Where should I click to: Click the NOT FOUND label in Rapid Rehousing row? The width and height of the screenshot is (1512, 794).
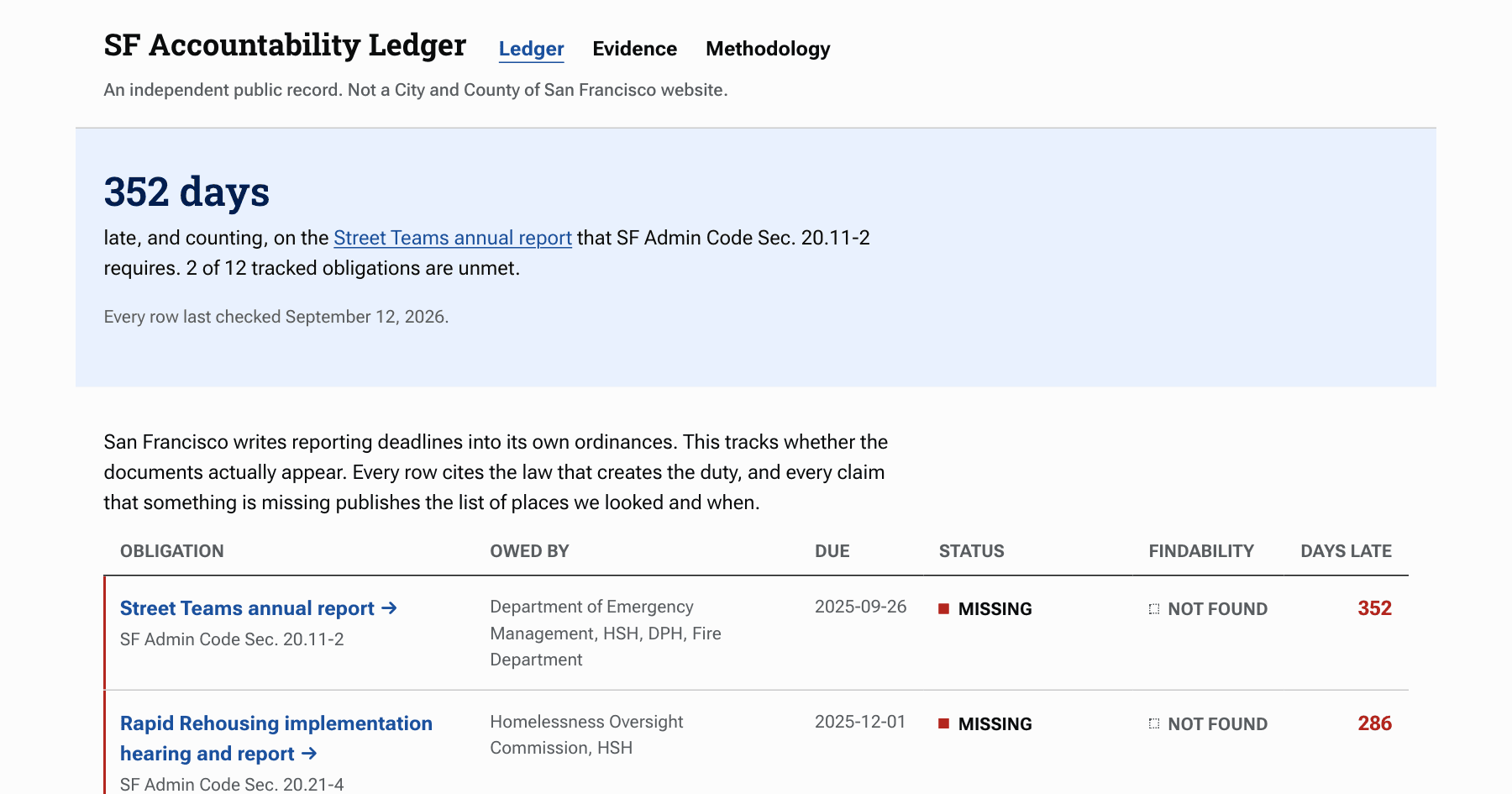[1217, 724]
